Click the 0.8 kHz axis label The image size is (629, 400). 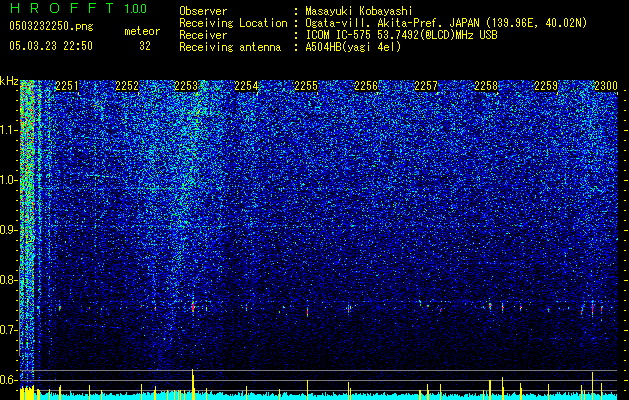click(9, 280)
